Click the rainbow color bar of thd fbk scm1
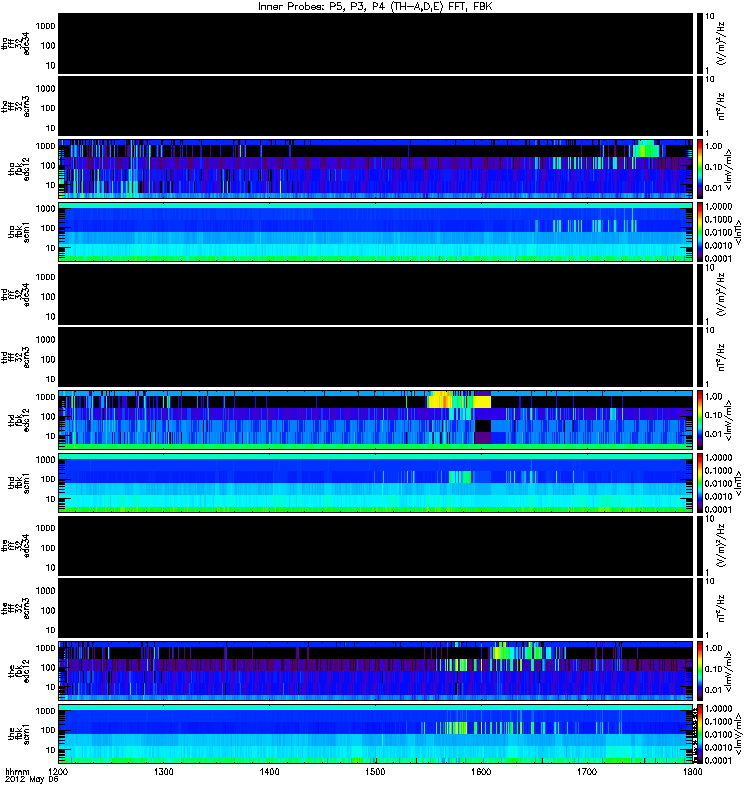750x800 pixels. [699, 483]
